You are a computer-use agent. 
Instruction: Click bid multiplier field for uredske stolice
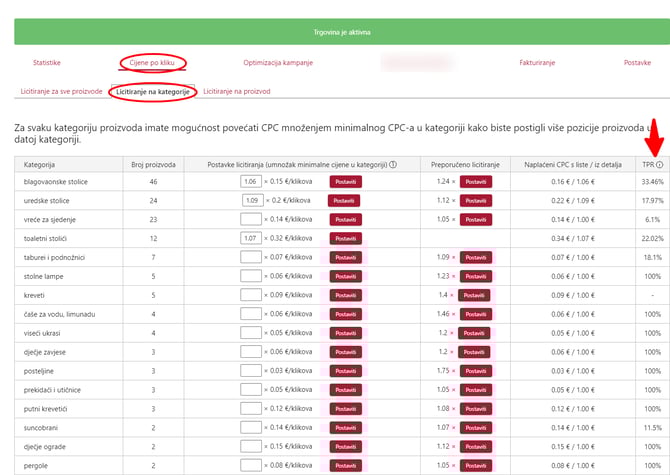[251, 200]
